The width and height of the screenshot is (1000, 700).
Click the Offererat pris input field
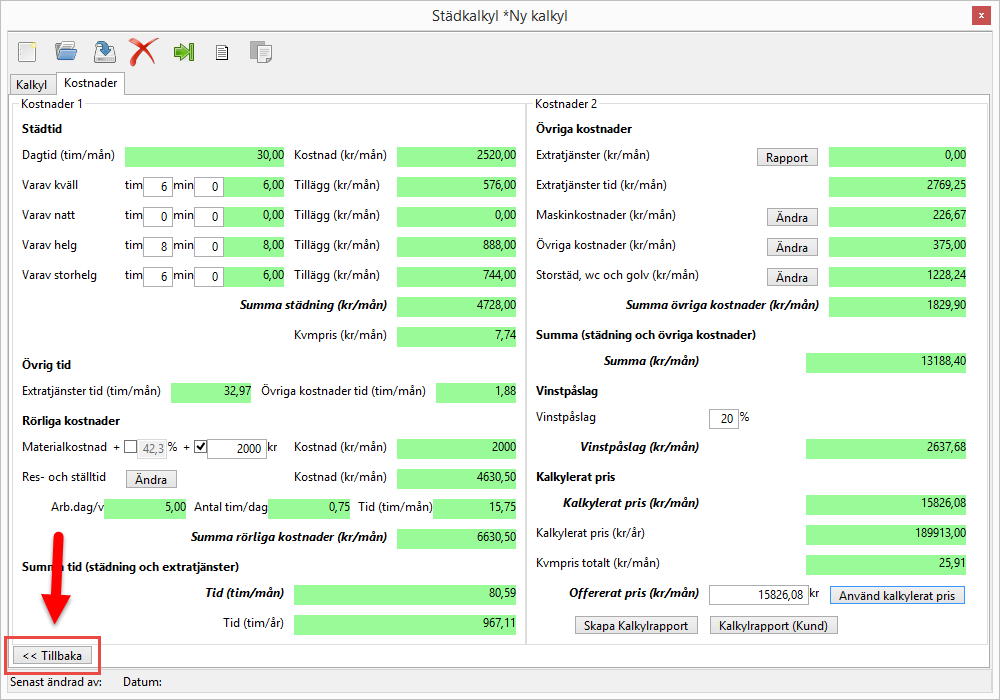click(x=757, y=595)
